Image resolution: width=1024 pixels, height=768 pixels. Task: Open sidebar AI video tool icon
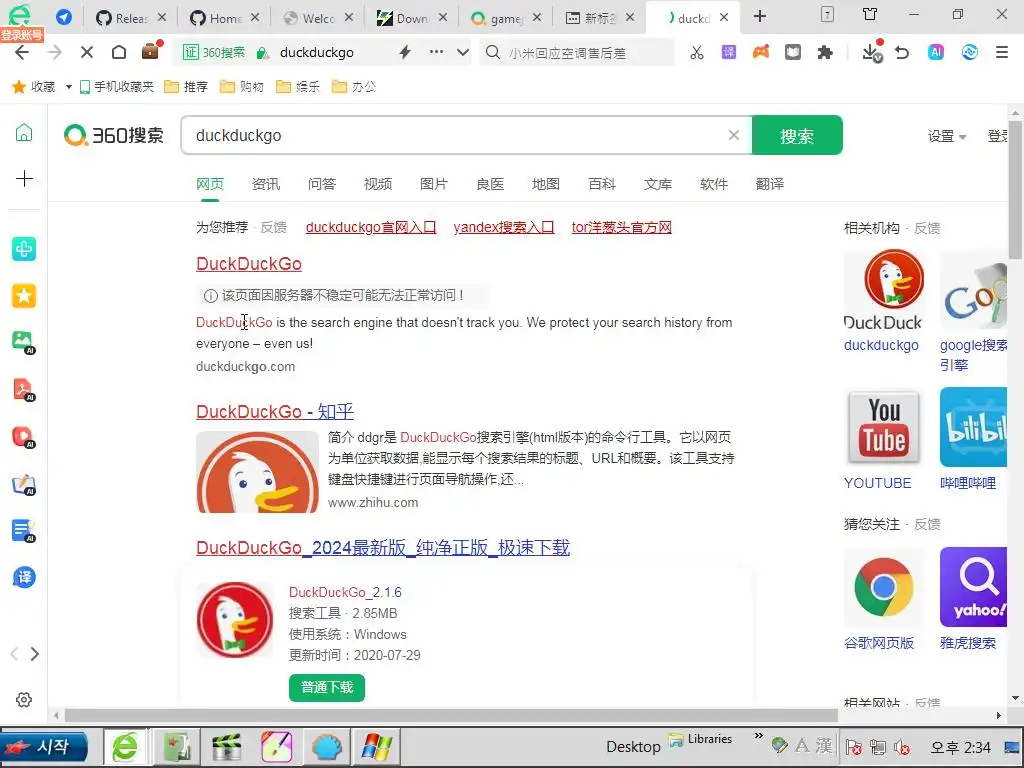(24, 437)
